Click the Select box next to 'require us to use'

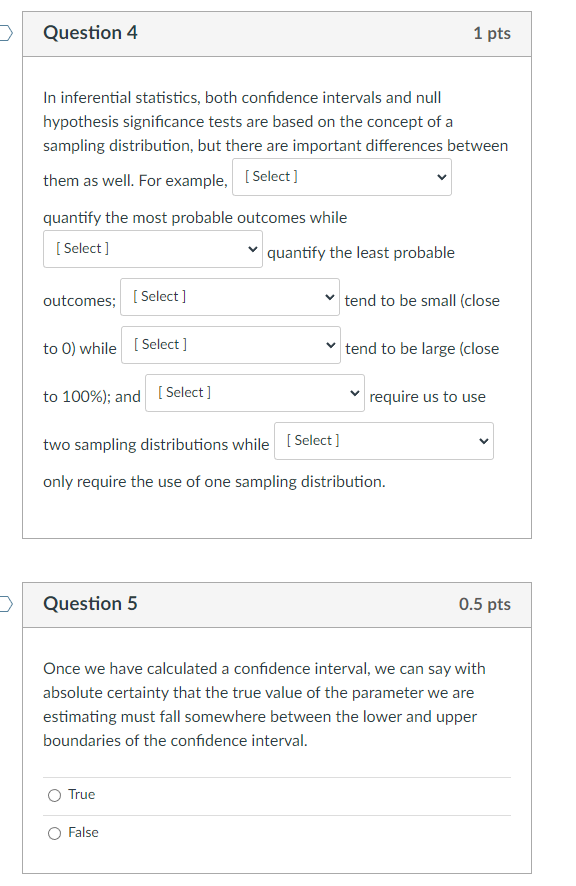(x=254, y=392)
